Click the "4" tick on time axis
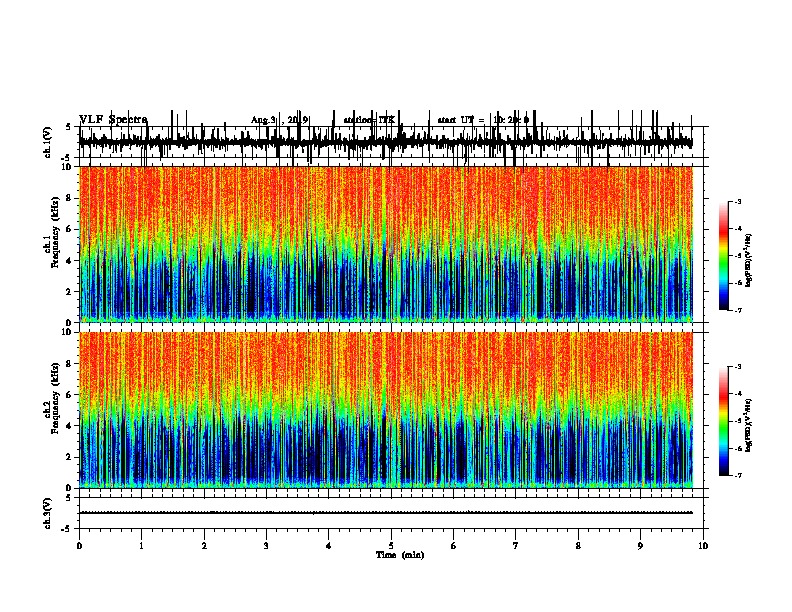Viewport: 792px width, 612px height. tap(329, 546)
